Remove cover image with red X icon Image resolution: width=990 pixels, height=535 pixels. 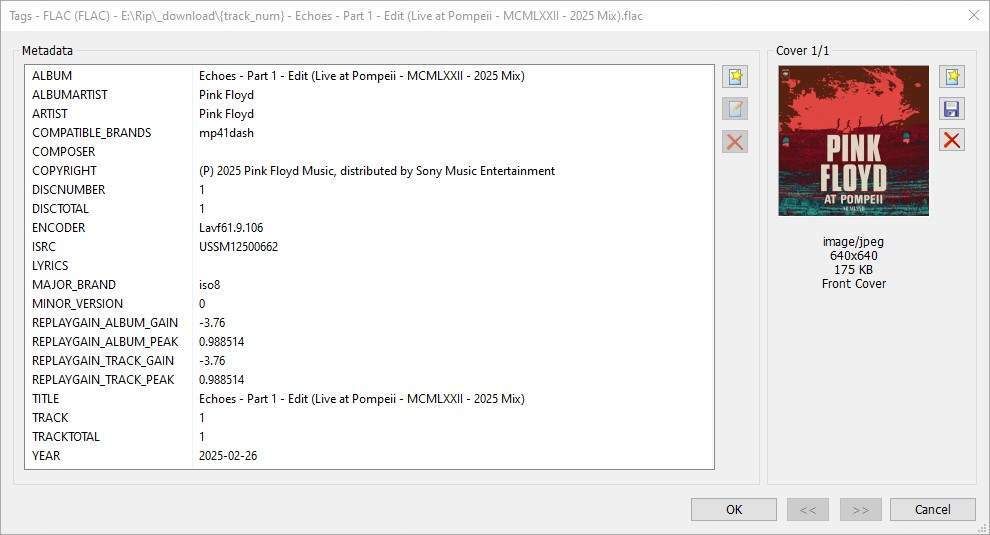coord(952,140)
